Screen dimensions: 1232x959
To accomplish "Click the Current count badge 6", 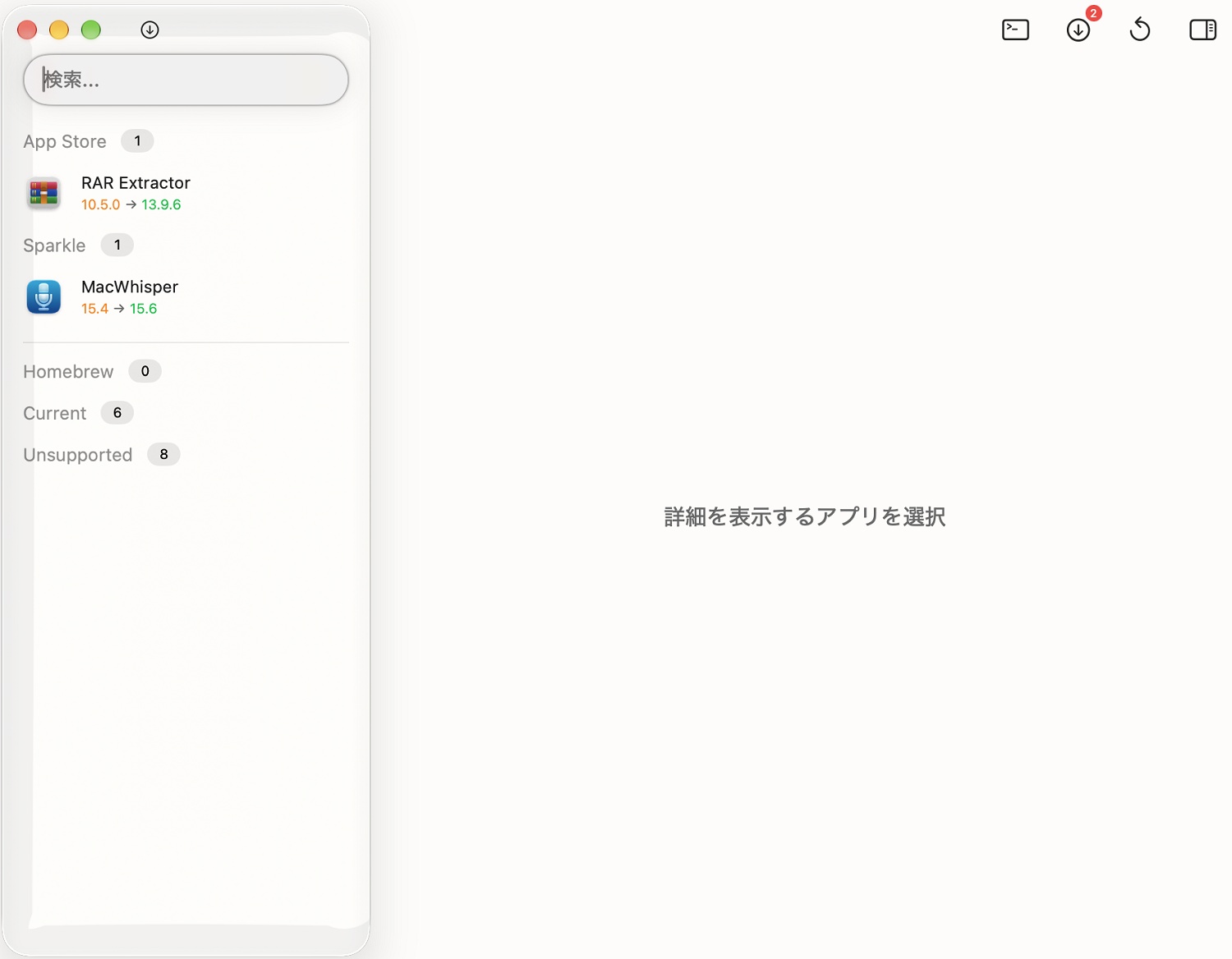I will tap(117, 413).
